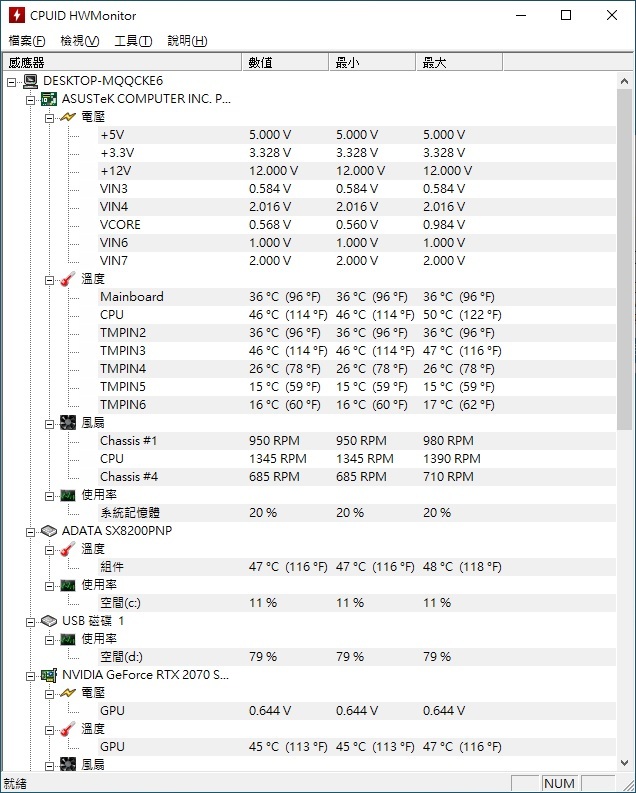
Task: Open the 工具(T) menu
Action: tap(133, 41)
